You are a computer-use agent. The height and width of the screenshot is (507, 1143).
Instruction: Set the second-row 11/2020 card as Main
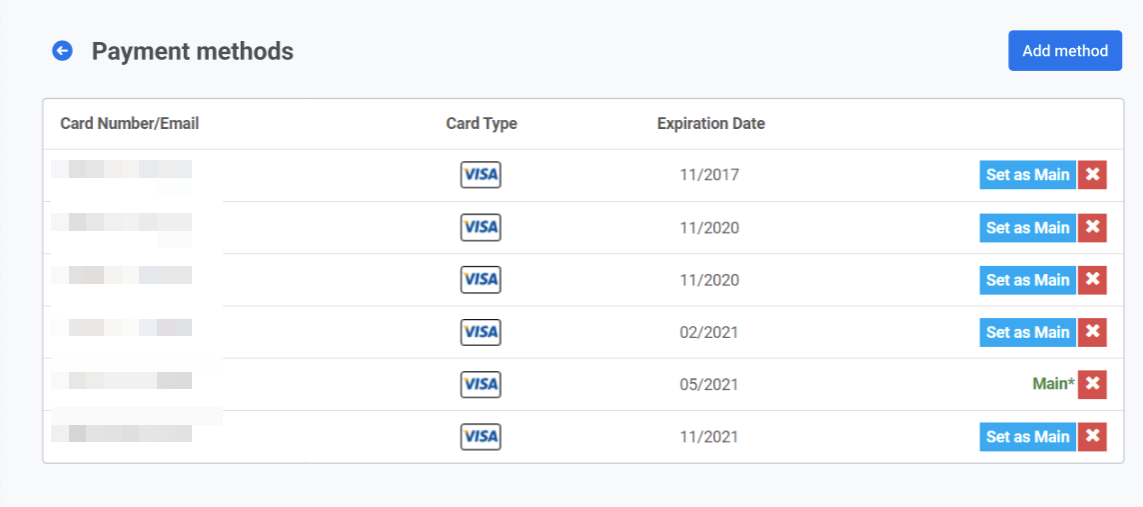coord(1027,228)
